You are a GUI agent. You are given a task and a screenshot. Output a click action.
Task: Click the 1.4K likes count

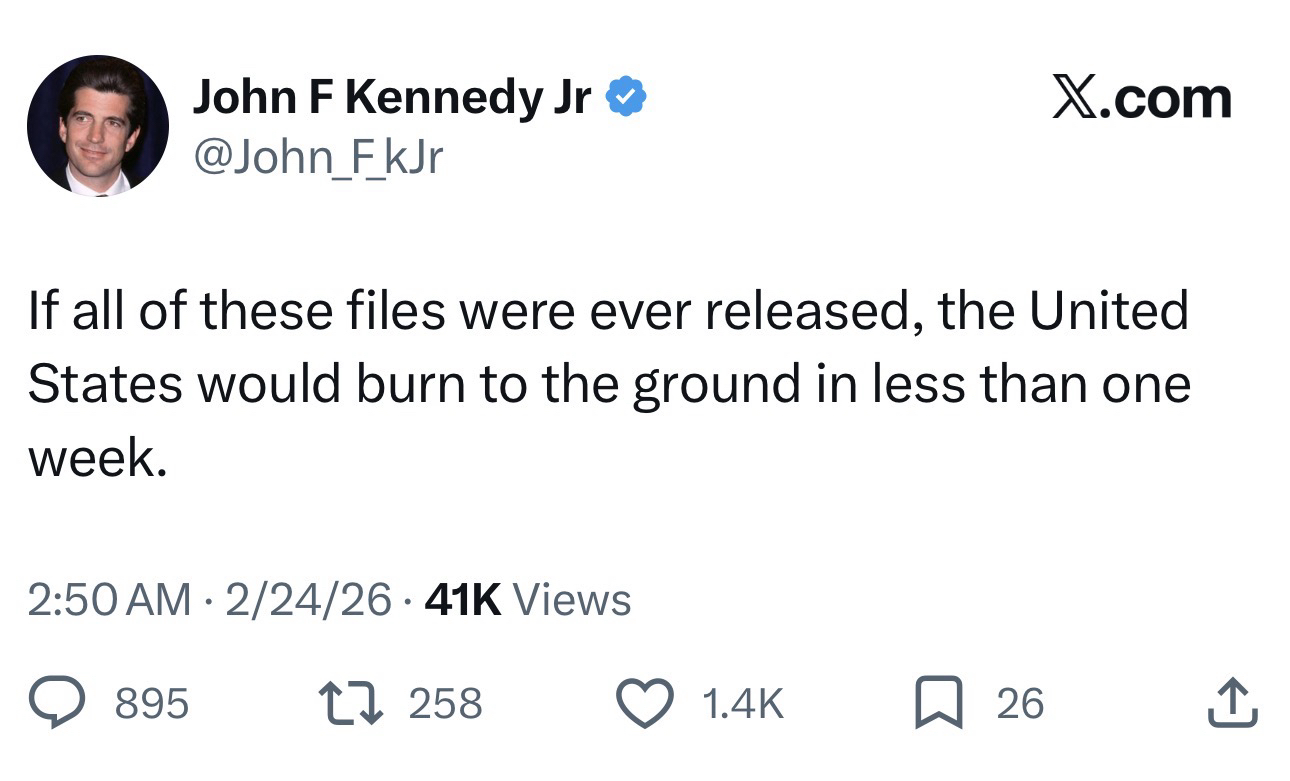[743, 703]
